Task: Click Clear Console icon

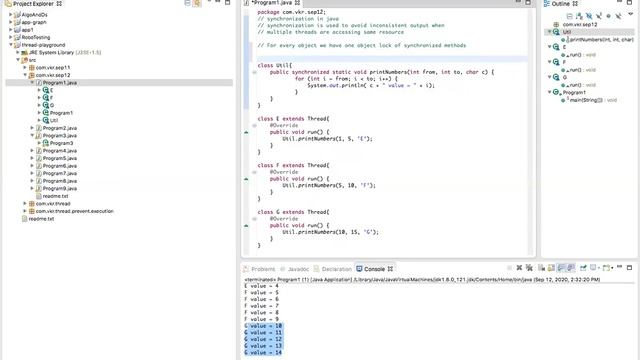Action: point(542,268)
